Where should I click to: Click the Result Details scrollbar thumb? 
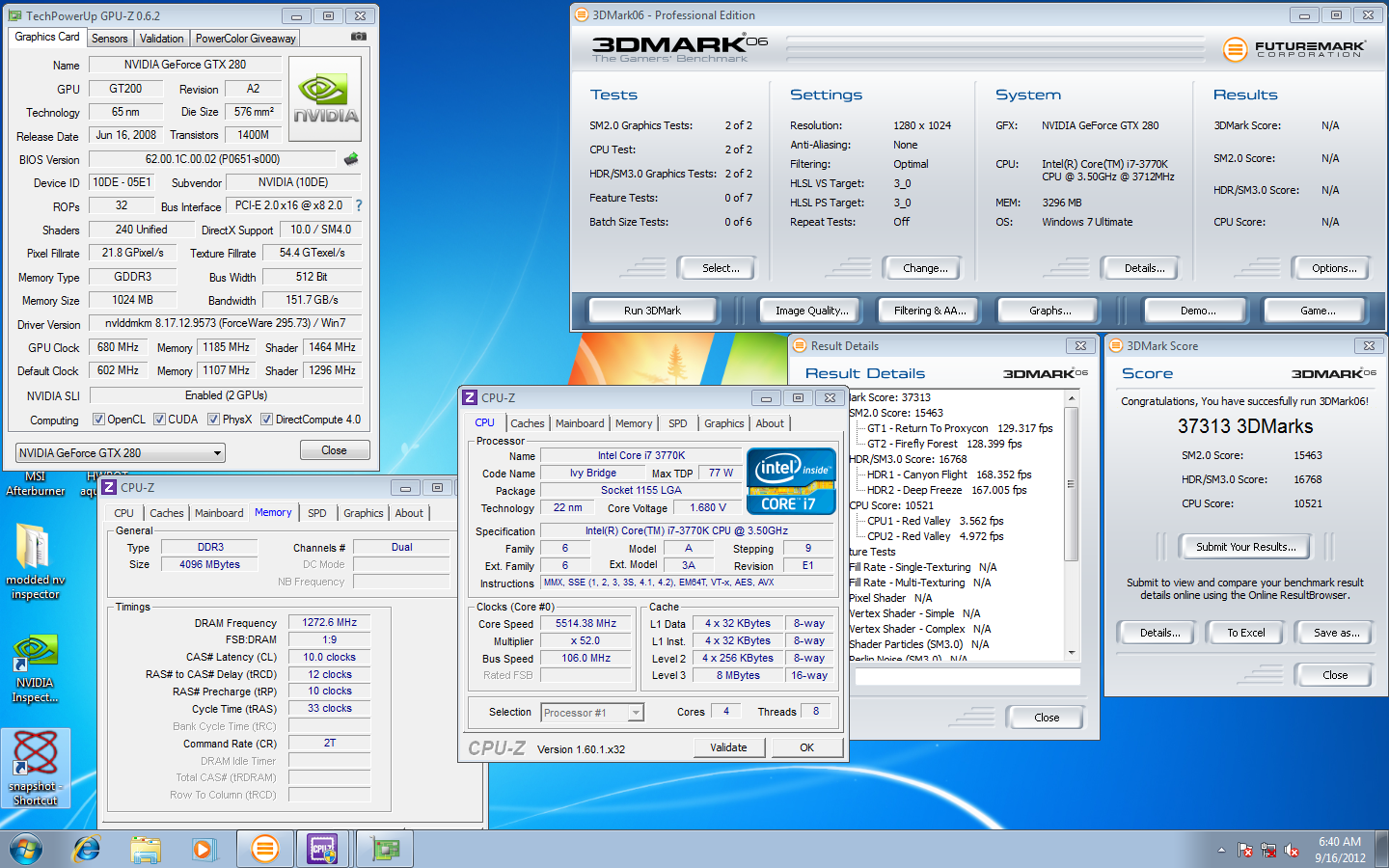1071,482
